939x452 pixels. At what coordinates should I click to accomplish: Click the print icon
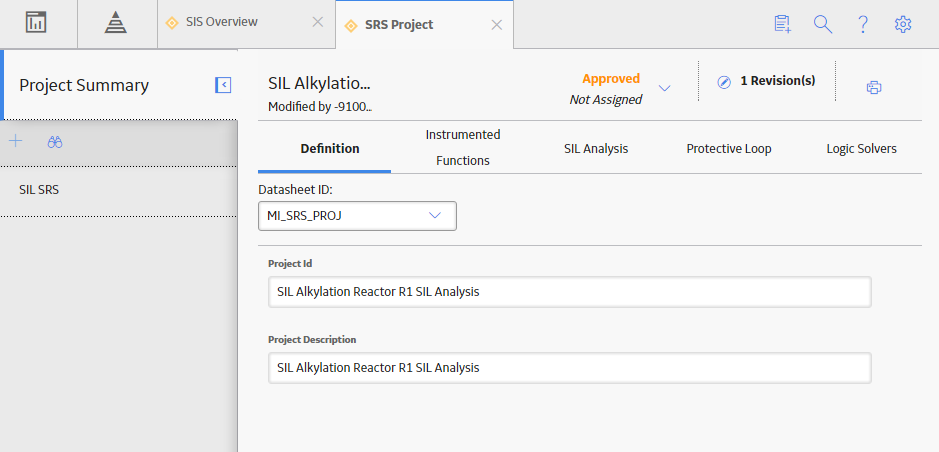click(x=874, y=87)
